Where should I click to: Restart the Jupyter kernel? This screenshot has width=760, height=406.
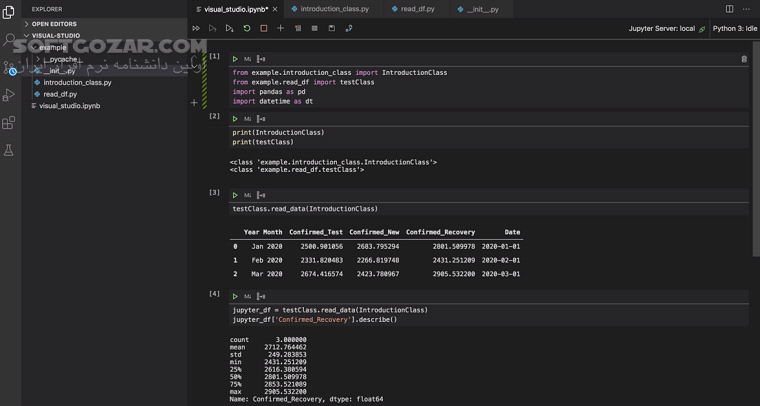pos(247,29)
